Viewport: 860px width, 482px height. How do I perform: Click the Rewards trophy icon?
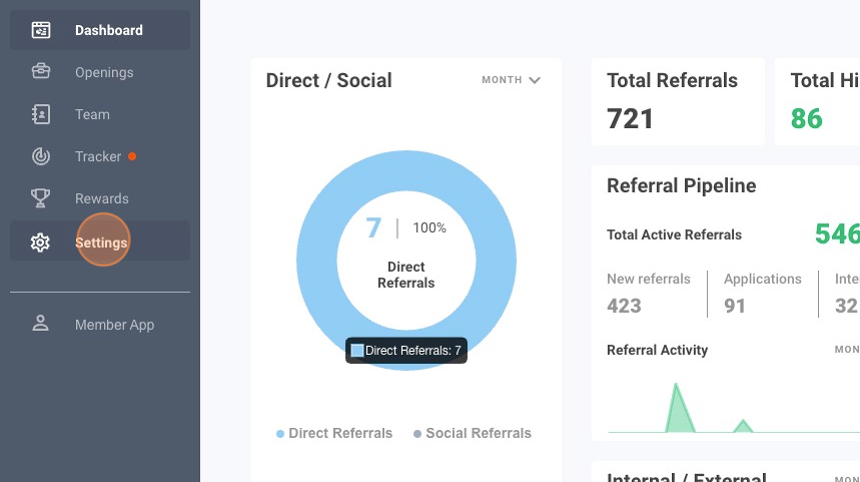[41, 198]
